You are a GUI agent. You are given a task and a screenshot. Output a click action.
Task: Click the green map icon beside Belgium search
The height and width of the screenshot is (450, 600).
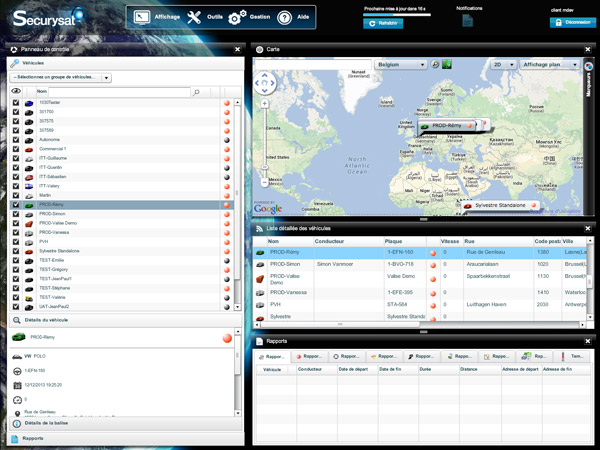[447, 64]
